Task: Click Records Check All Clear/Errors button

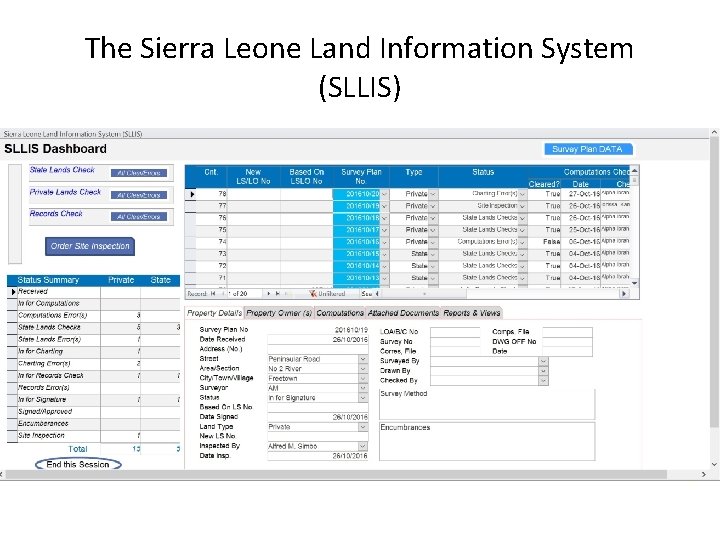Action: pos(139,217)
